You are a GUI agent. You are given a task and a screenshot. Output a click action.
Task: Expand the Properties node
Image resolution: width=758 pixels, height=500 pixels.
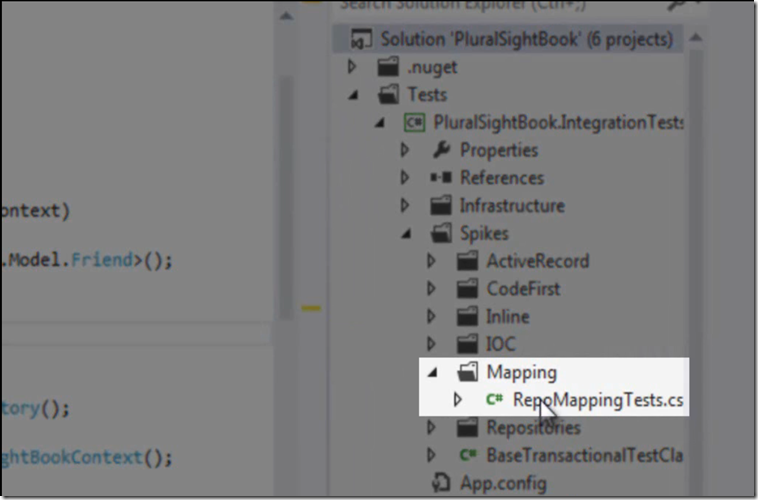click(x=405, y=150)
